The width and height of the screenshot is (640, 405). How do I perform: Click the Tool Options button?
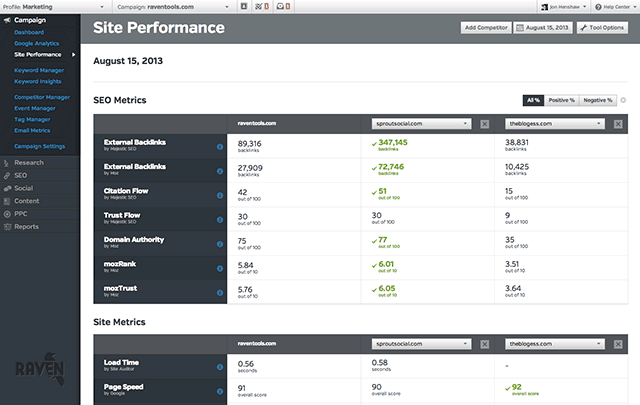tap(602, 28)
